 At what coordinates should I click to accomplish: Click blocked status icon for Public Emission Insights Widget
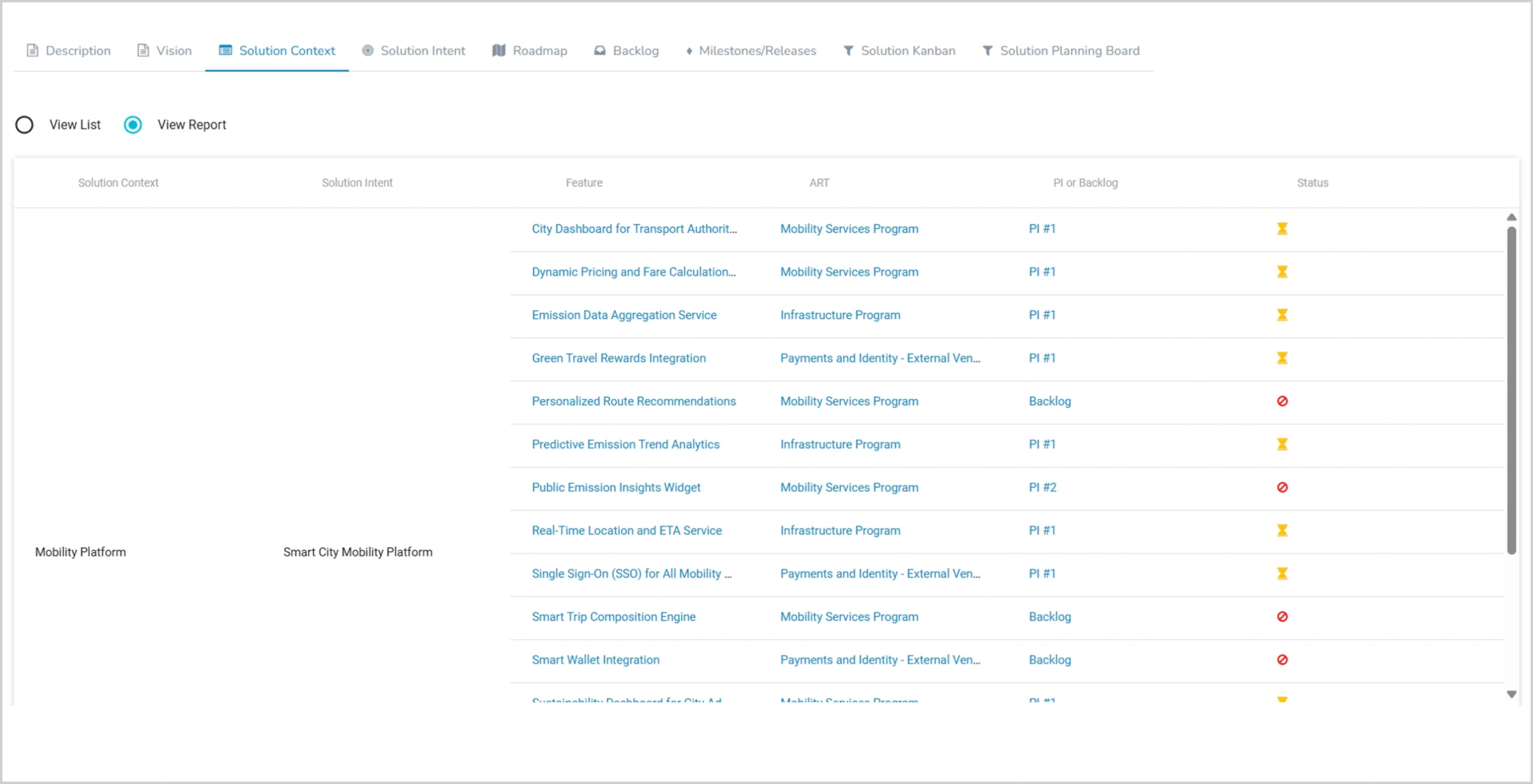(1281, 487)
